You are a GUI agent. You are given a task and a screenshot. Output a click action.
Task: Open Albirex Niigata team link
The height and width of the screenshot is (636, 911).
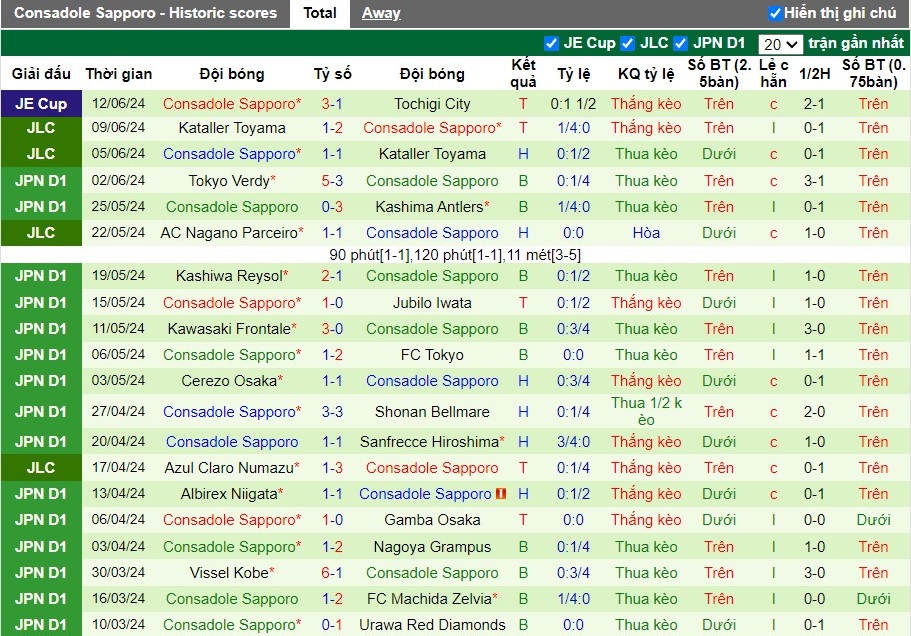click(229, 494)
